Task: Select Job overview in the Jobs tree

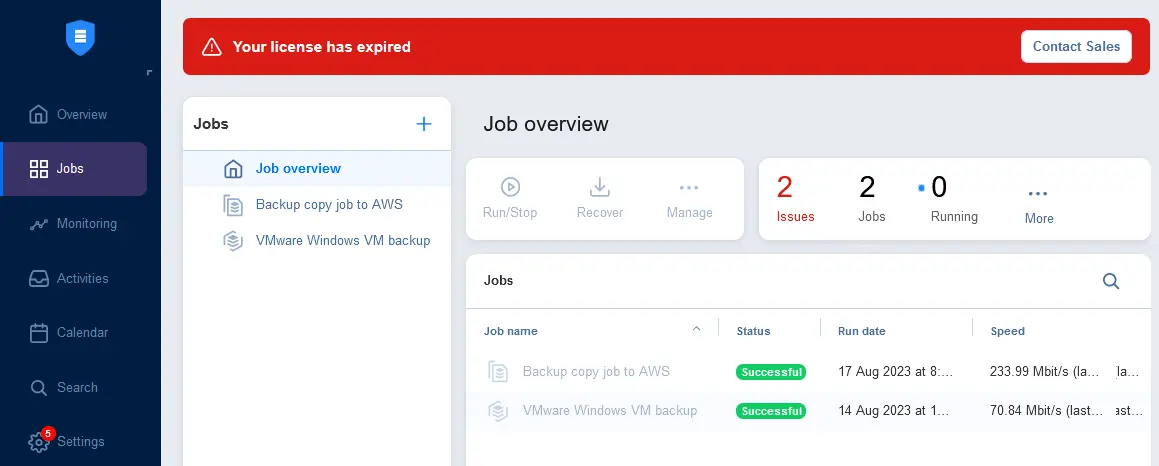Action: [317, 169]
